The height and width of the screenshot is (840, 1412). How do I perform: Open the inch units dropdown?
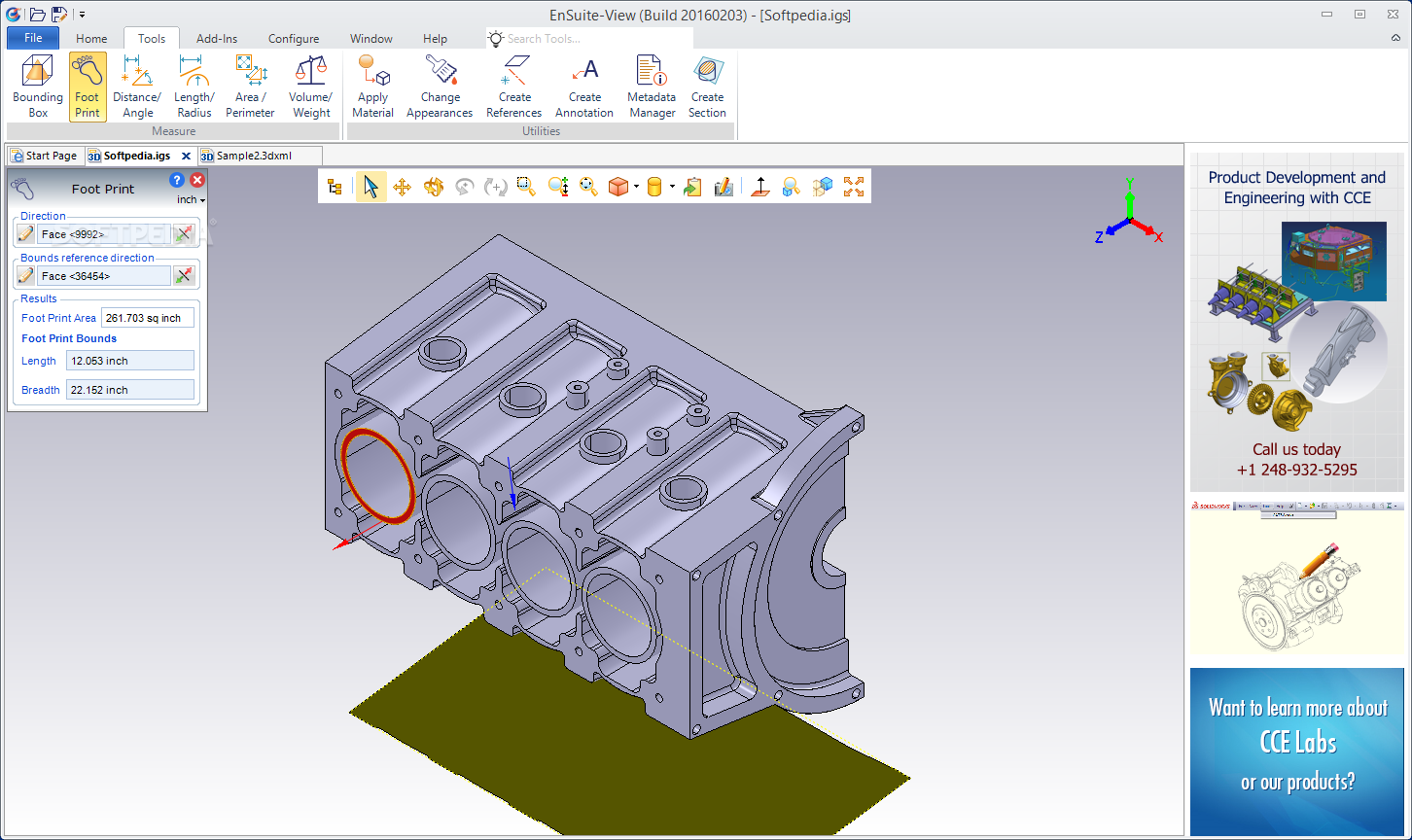pyautogui.click(x=192, y=199)
